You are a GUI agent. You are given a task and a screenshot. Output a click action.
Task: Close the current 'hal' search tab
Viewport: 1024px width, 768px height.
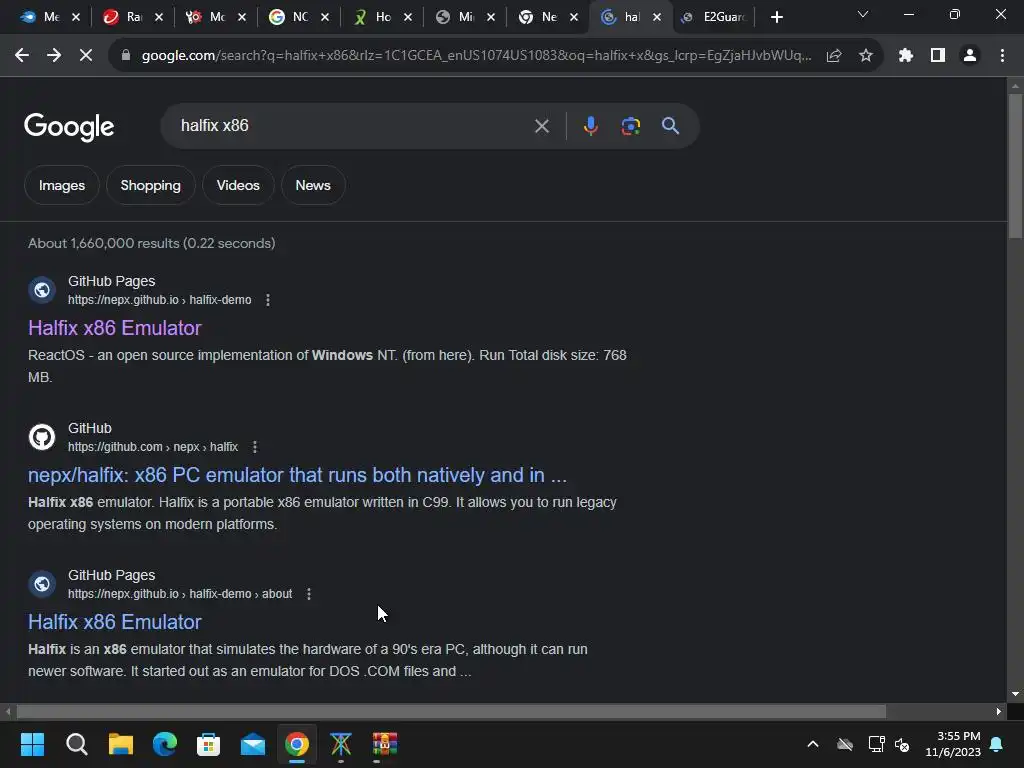click(x=657, y=17)
